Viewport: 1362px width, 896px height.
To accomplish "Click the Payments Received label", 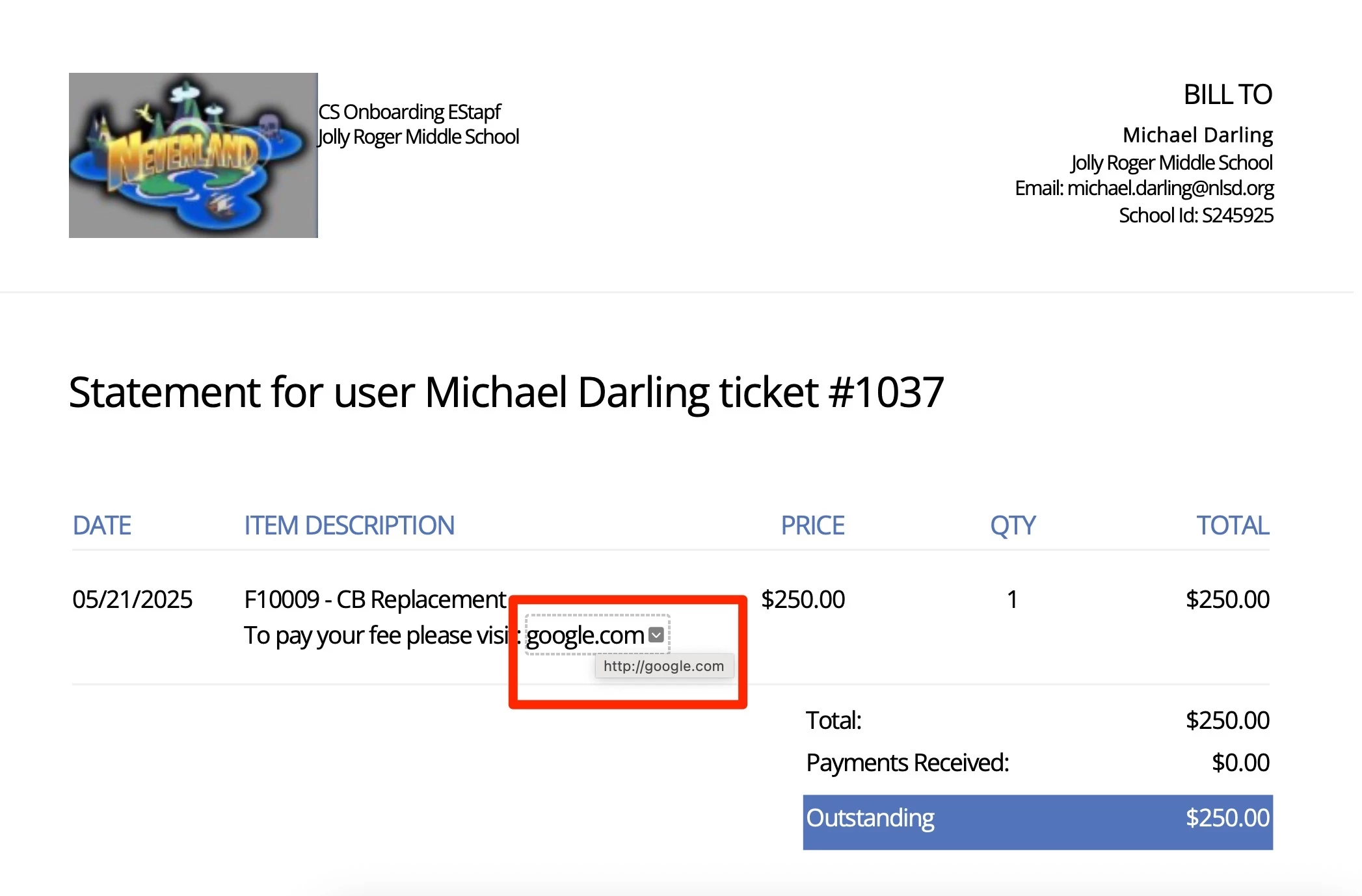I will point(907,763).
